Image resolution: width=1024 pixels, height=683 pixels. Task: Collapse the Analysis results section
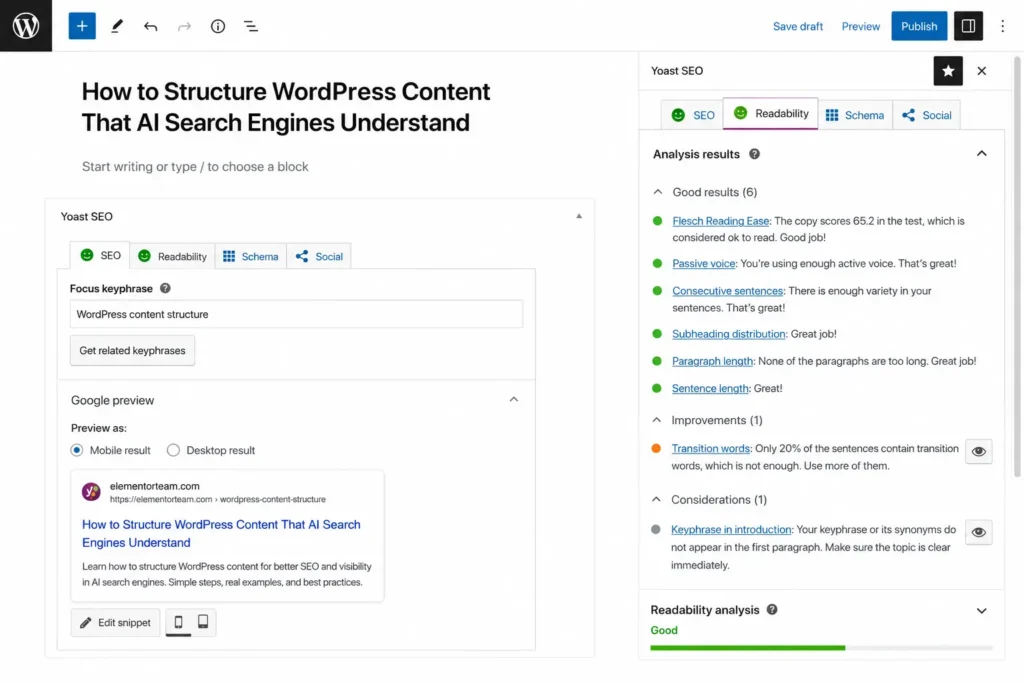tap(981, 153)
